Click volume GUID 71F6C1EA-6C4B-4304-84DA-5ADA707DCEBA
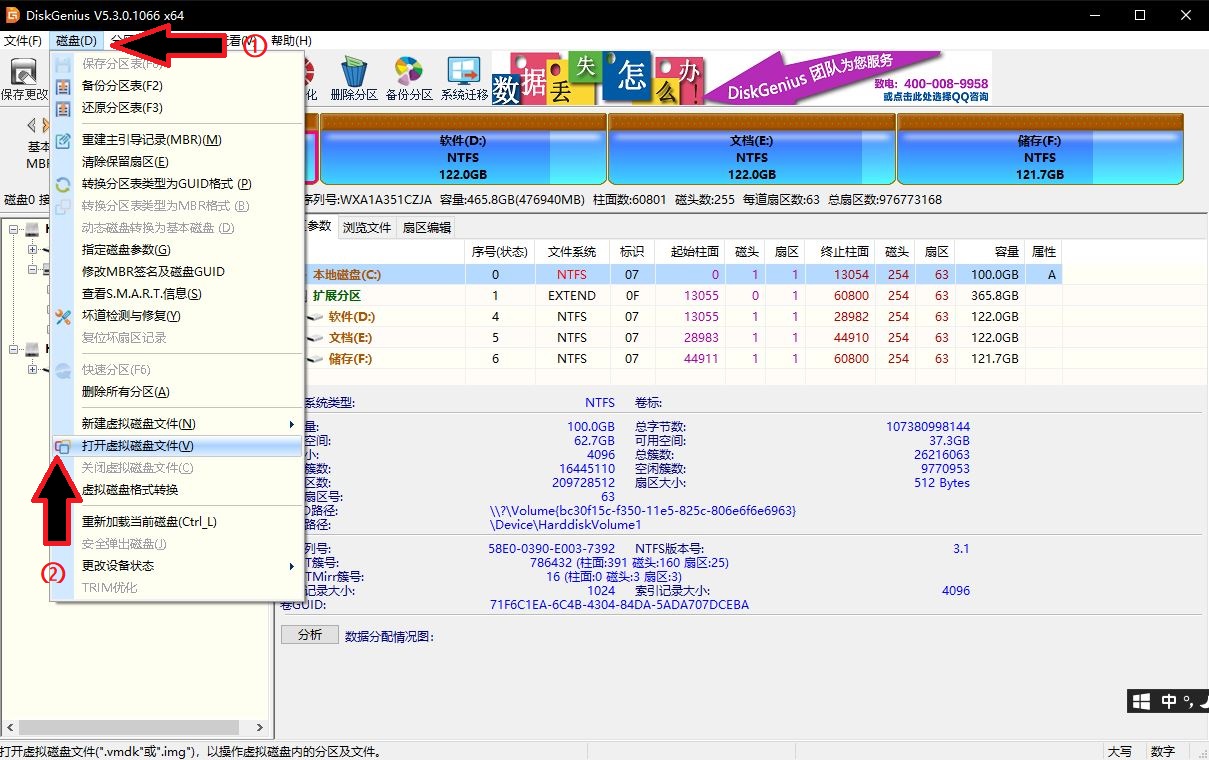The width and height of the screenshot is (1209, 760). (619, 605)
